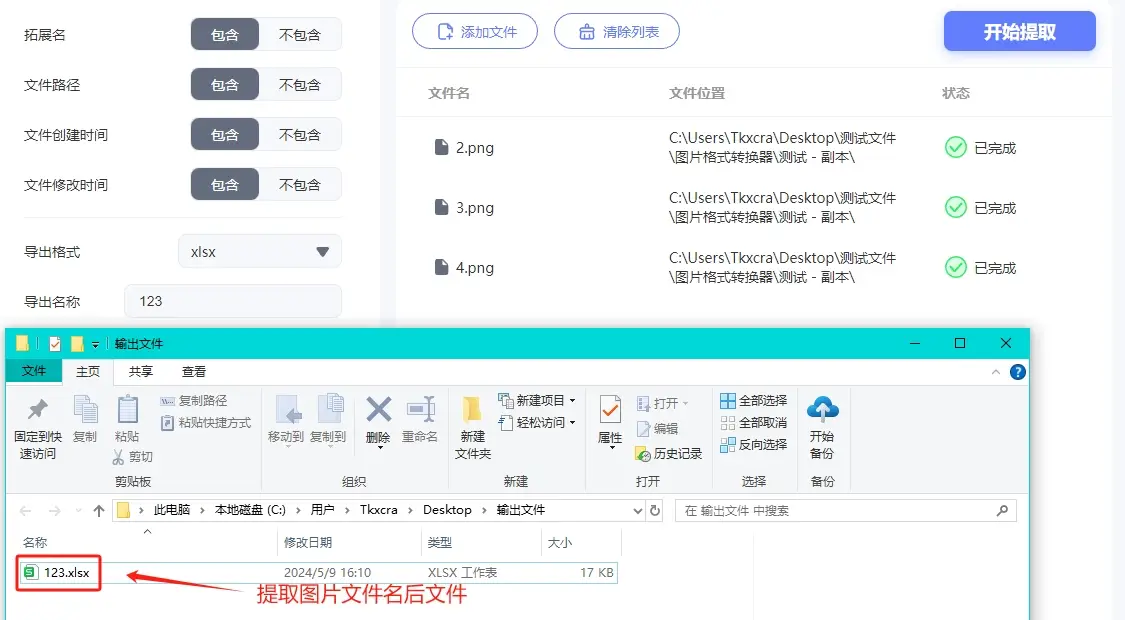
Task: Click the 开始提取 (Start Extract) button
Action: 1019,31
